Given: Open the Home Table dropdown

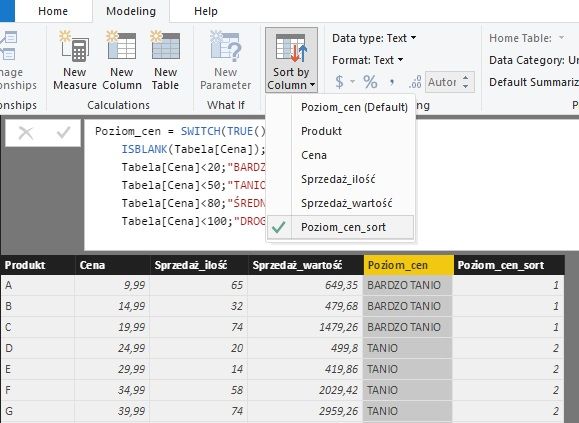Looking at the screenshot, I should [527, 38].
